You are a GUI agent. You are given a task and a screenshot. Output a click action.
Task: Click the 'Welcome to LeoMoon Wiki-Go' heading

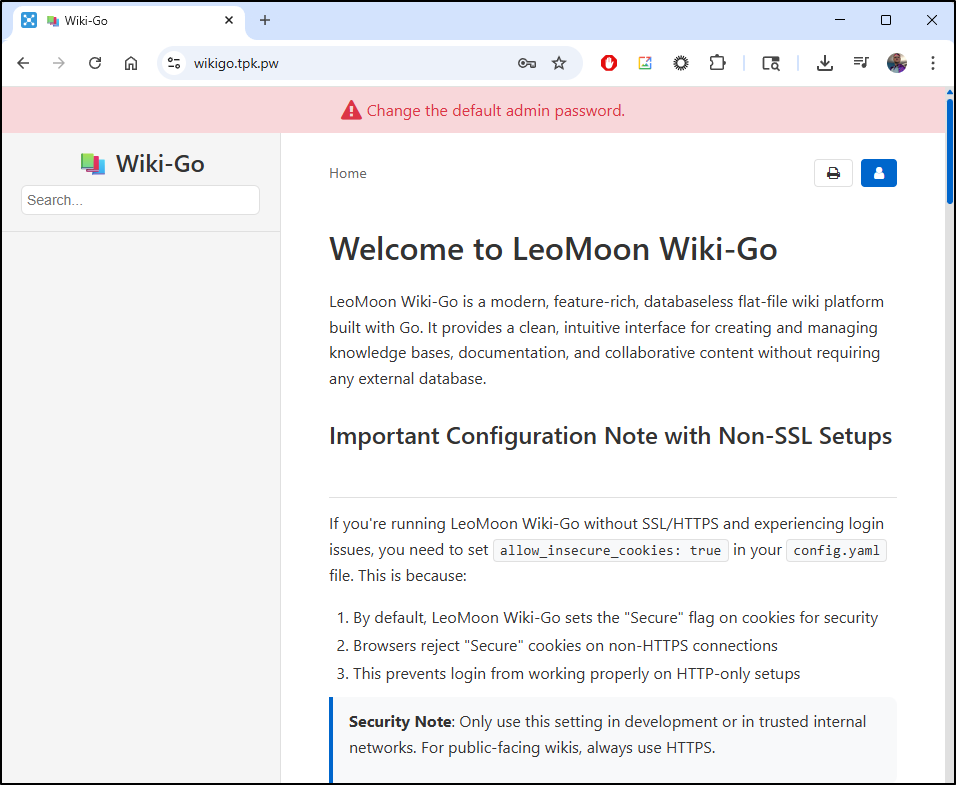[553, 249]
